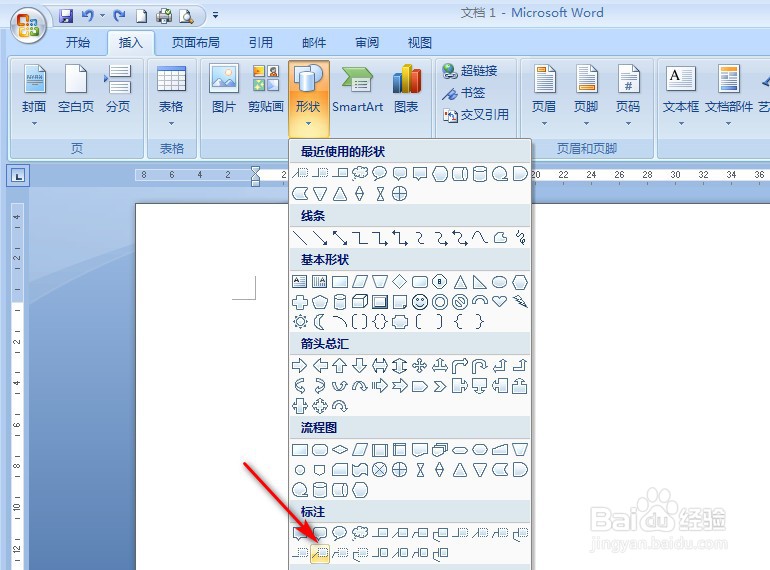Screen dimensions: 770x570
Task: Select the right arrow in 箭头总汇
Action: [x=300, y=366]
